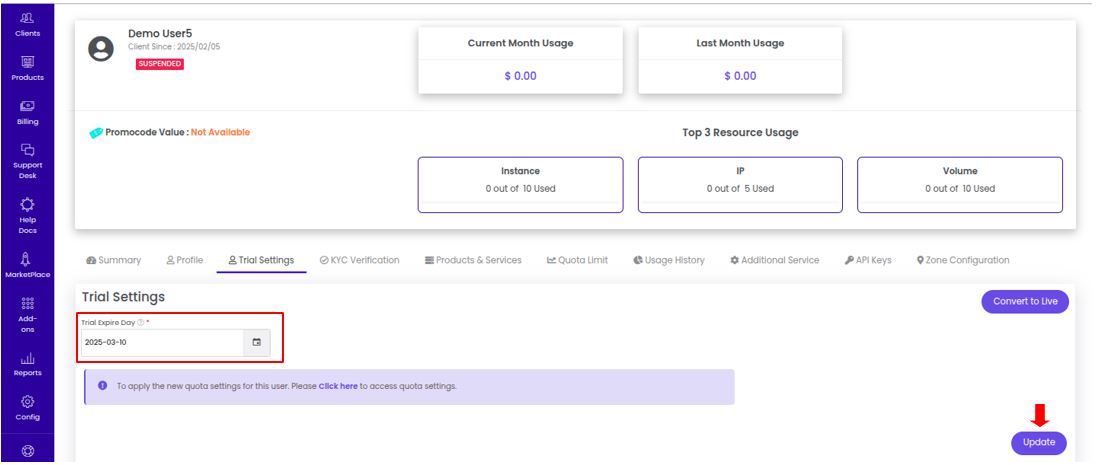Follow the 'Click here' quota settings link
1098x465 pixels.
338,386
